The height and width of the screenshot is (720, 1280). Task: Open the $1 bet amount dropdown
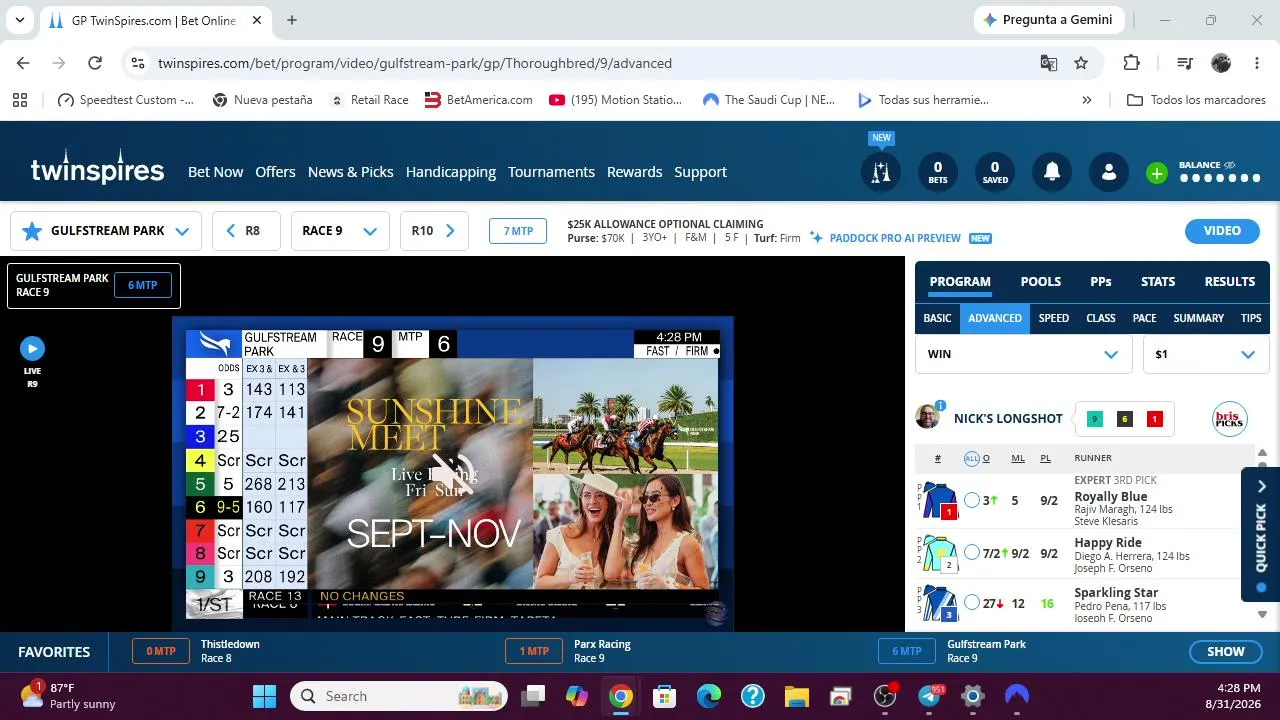click(x=1206, y=354)
